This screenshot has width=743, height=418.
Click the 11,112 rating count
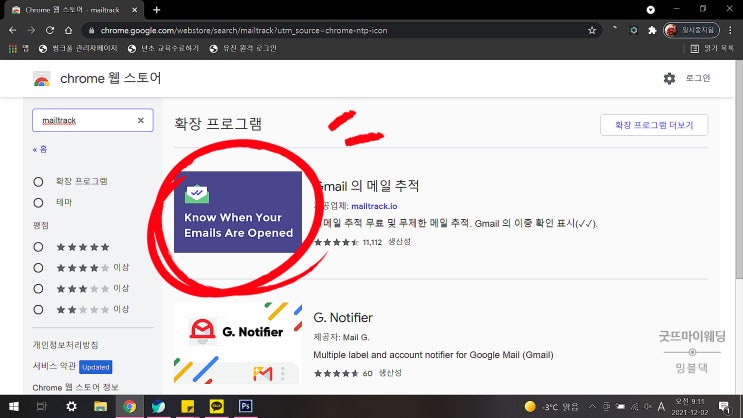[372, 242]
